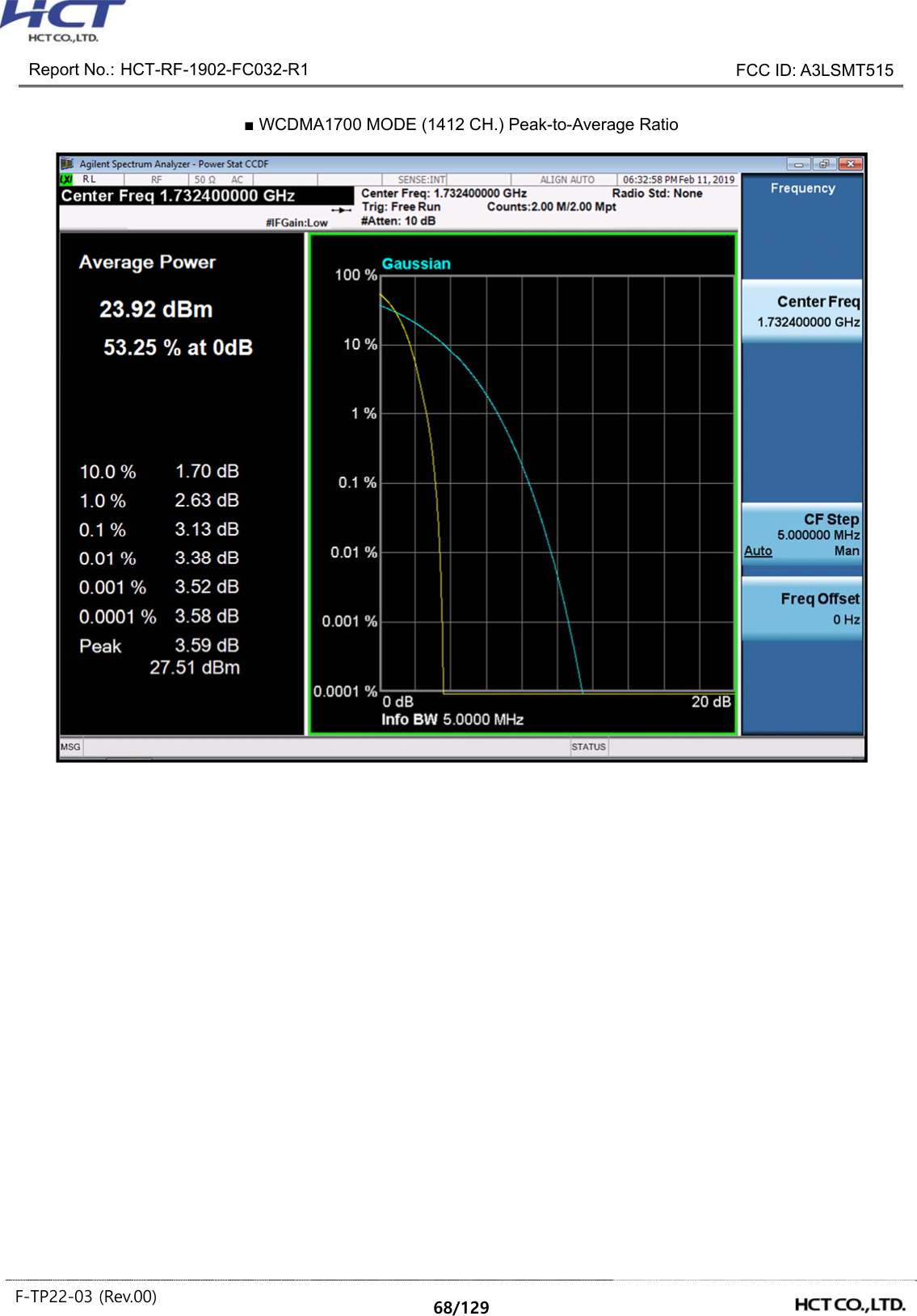The height and width of the screenshot is (1316, 917).
Task: Select the 0.1 % row value 3.13 dB
Action: pos(207,529)
